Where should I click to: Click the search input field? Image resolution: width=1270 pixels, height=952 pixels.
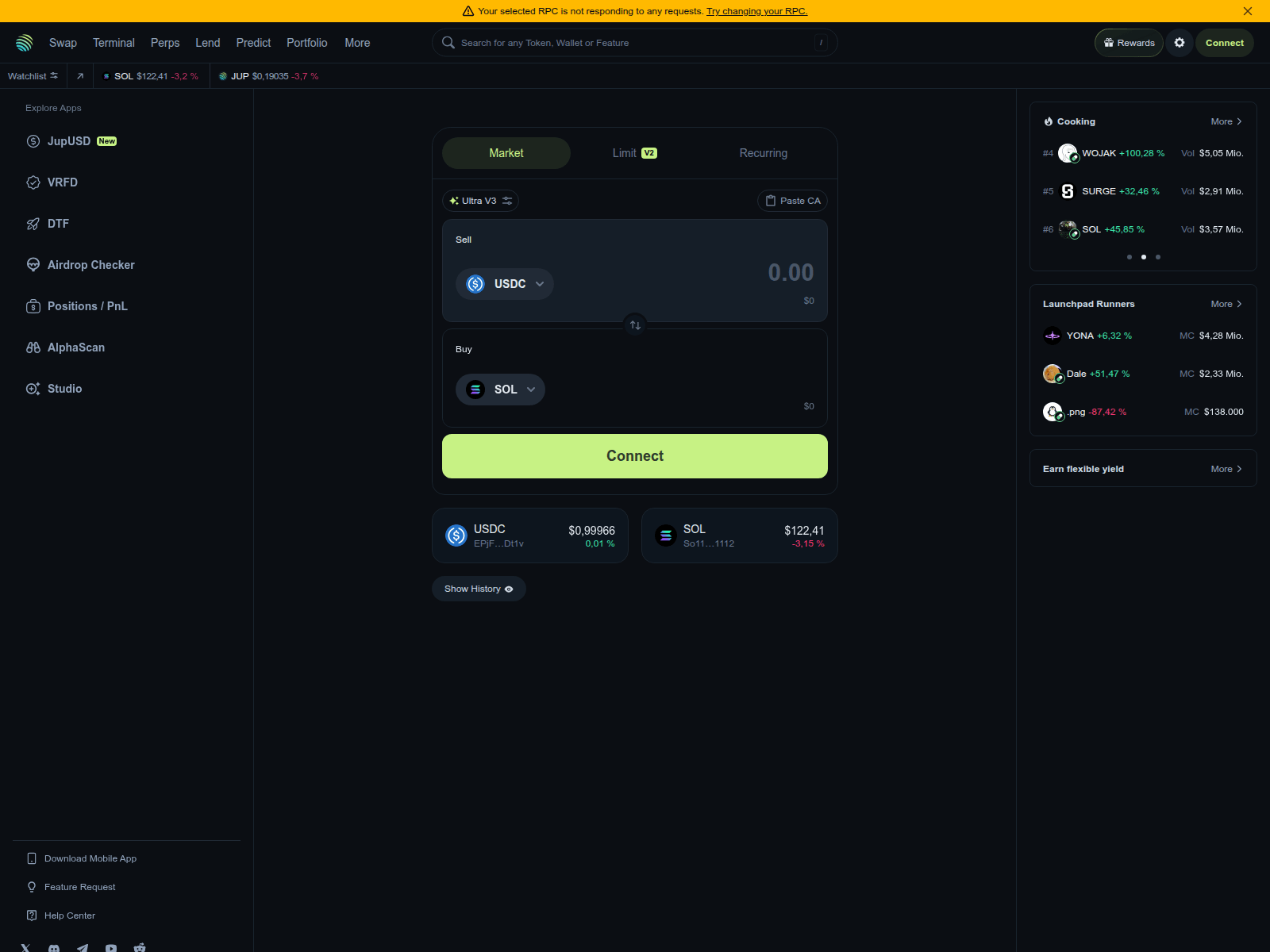point(635,43)
